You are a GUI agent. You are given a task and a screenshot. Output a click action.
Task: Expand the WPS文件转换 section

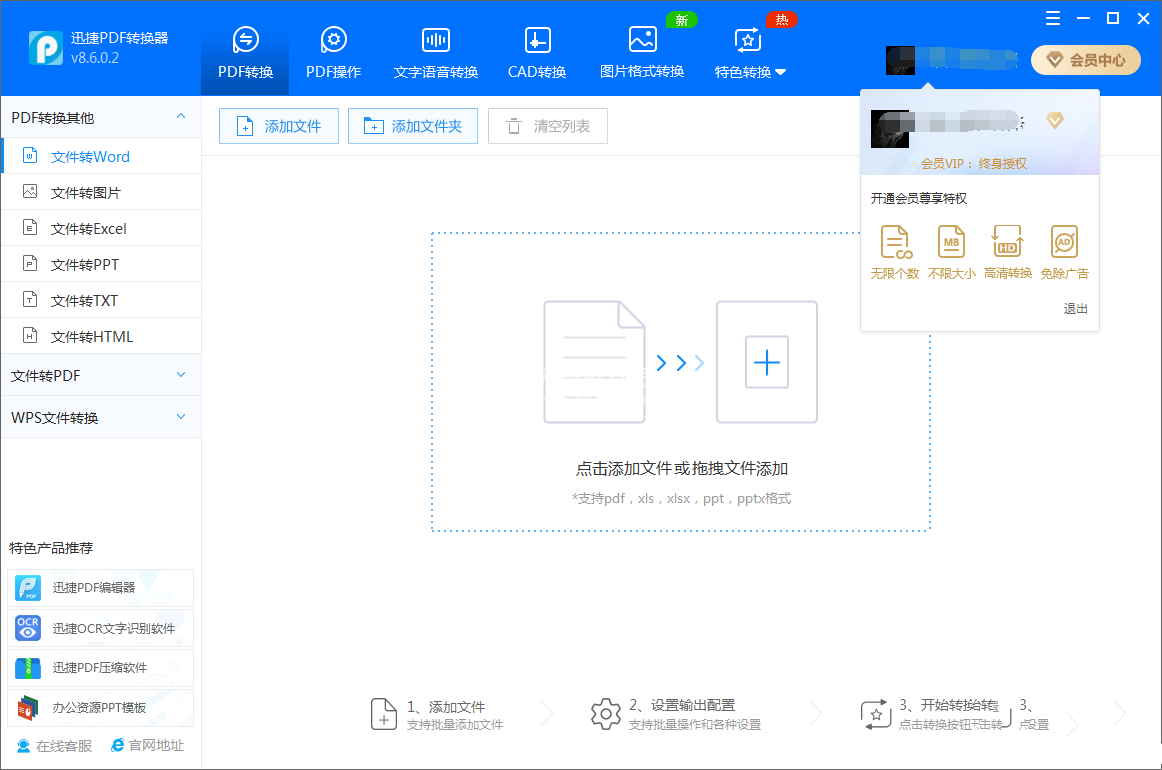pyautogui.click(x=101, y=417)
